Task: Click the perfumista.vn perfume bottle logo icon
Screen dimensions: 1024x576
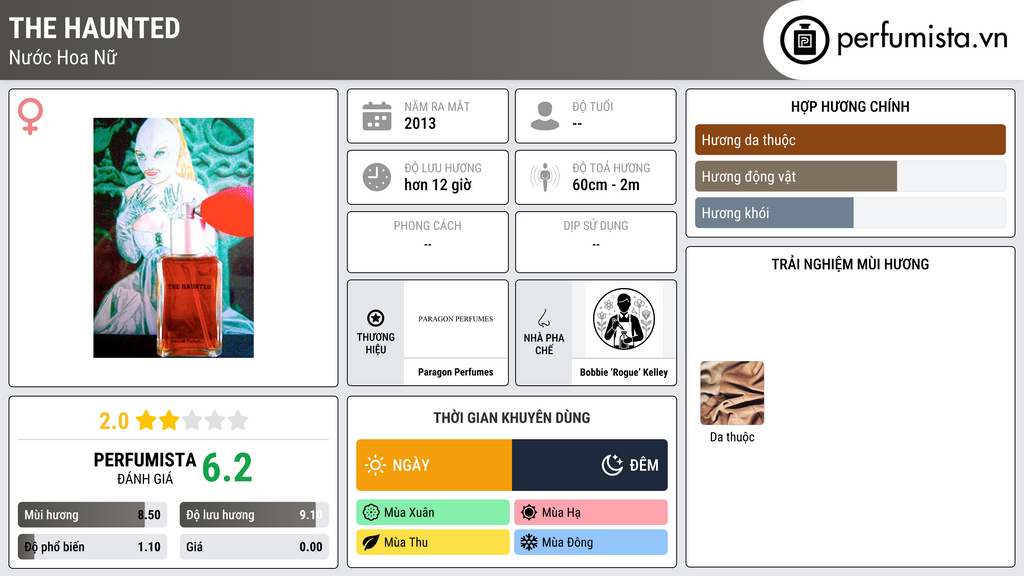Action: click(x=804, y=40)
